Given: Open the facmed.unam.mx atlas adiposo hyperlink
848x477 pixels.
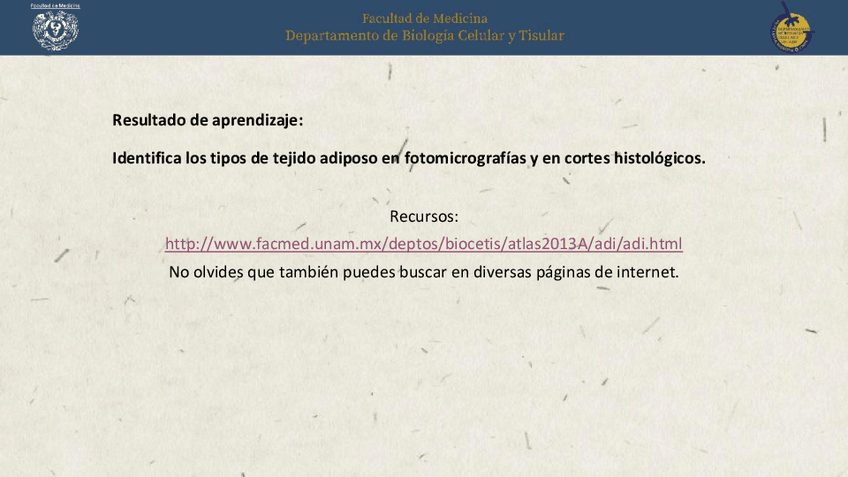Looking at the screenshot, I should pos(423,244).
